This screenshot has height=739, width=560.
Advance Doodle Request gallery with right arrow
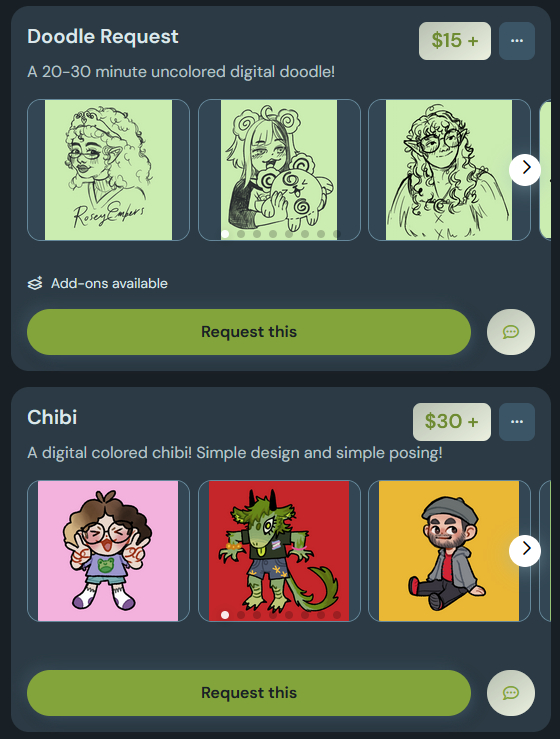[525, 167]
